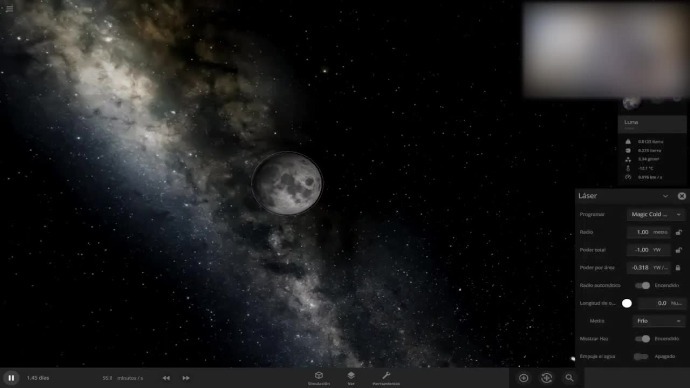
Task: Close the Láser panel
Action: 682,196
